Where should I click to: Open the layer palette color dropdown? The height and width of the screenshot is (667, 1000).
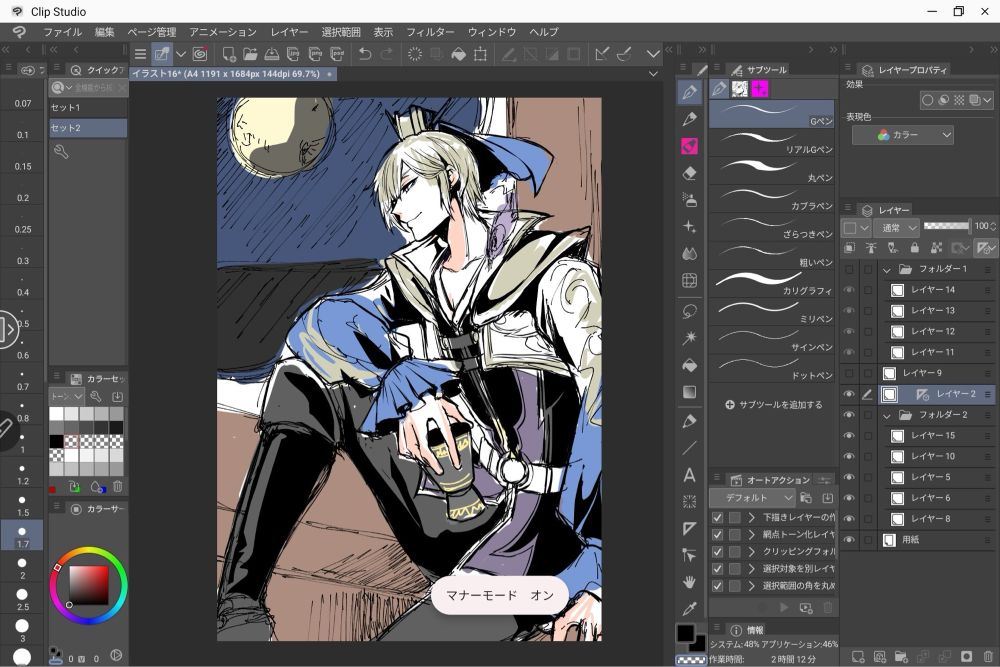pyautogui.click(x=855, y=228)
